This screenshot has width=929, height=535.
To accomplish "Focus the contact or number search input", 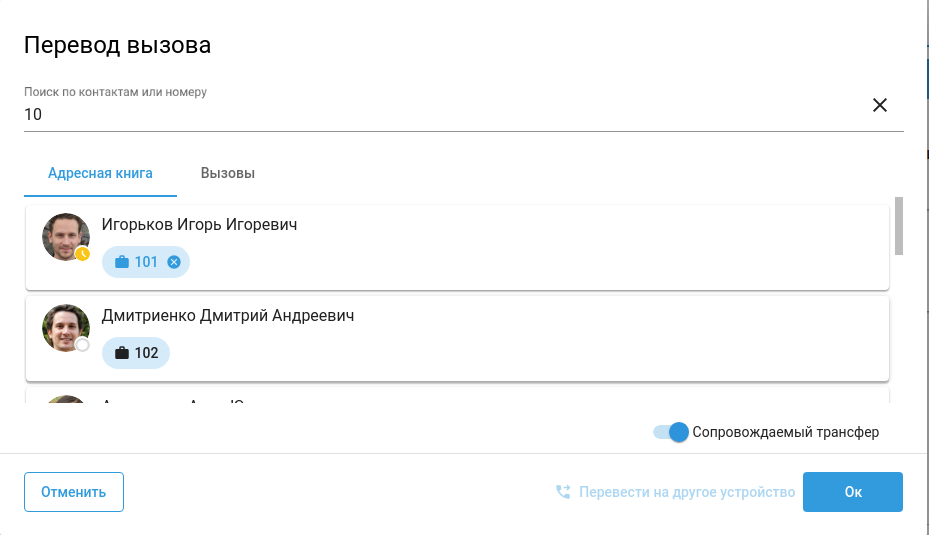I will 440,114.
